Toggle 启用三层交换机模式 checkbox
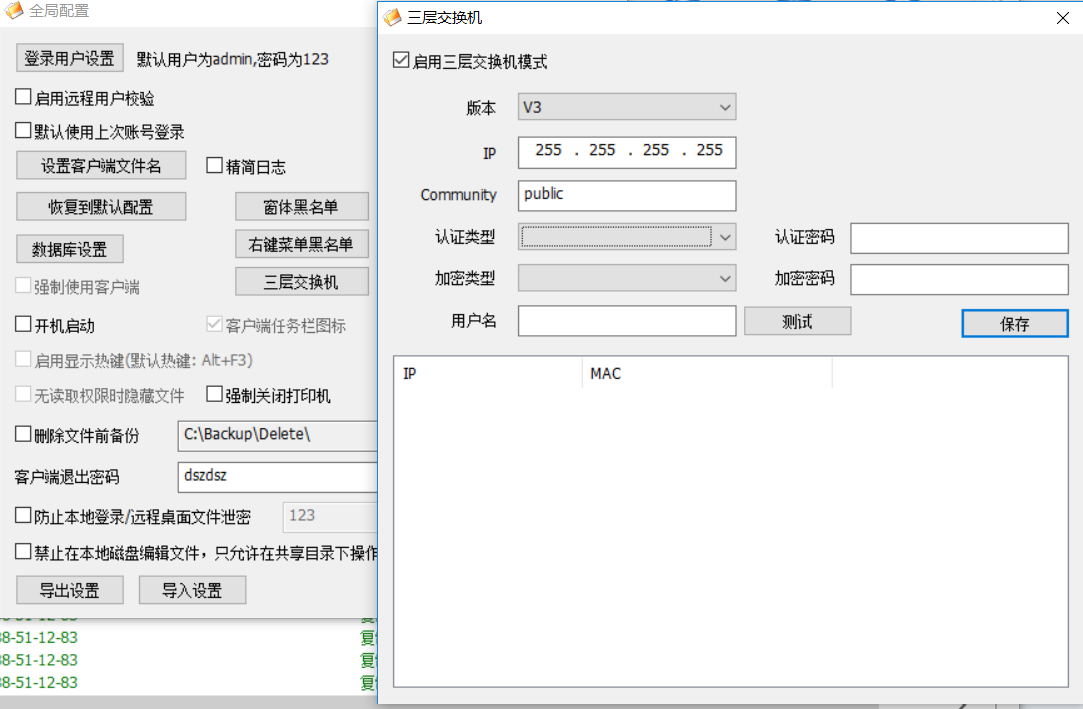Screen dimensions: 1083x709 pyautogui.click(x=402, y=62)
